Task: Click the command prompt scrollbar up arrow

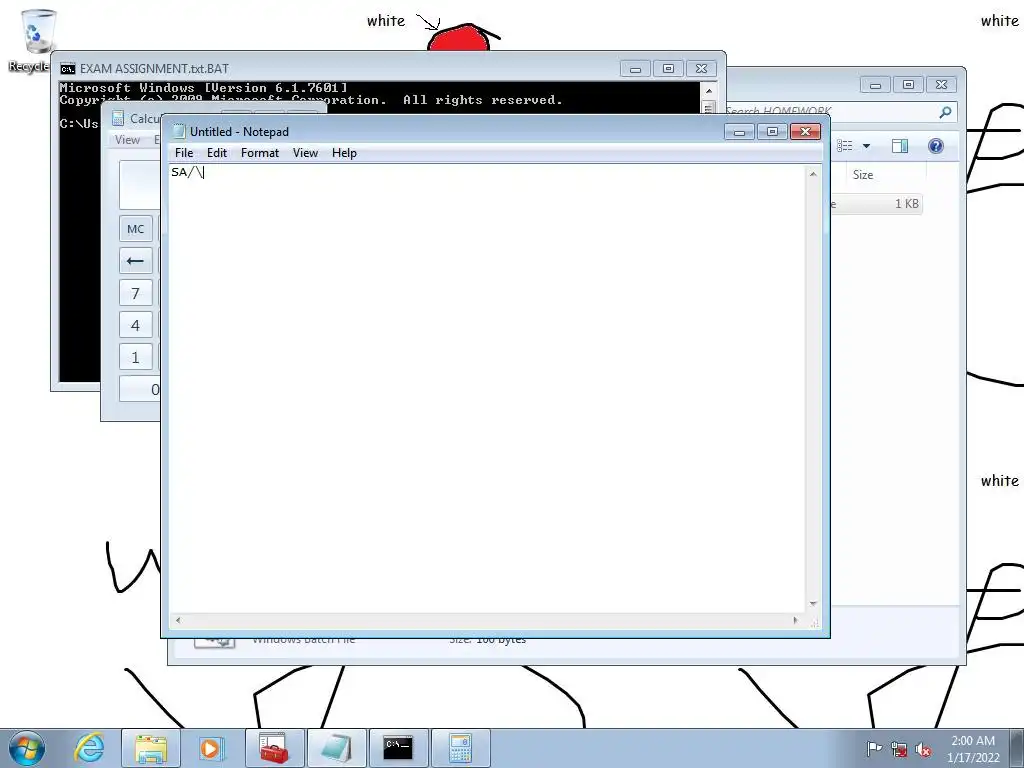Action: (709, 91)
